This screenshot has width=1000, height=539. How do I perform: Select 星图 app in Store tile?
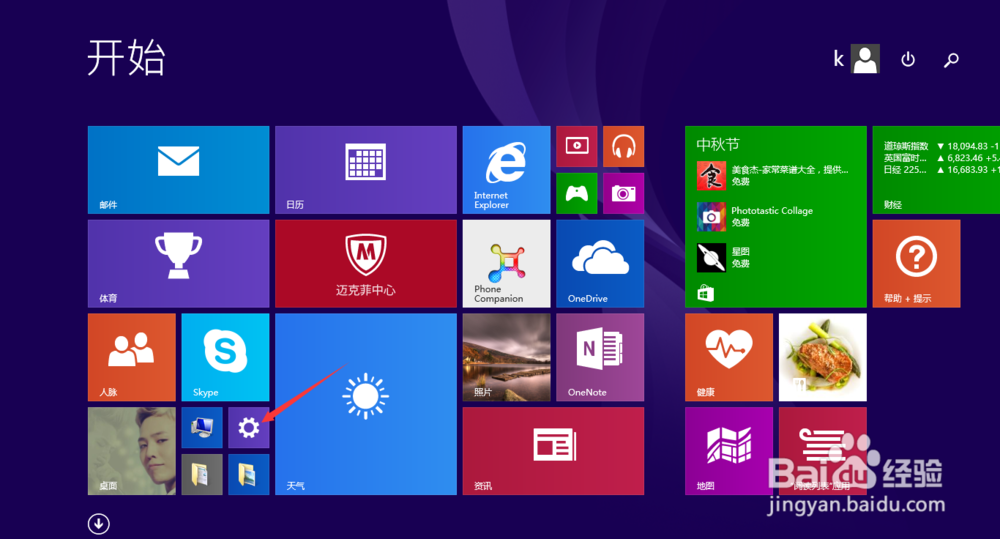click(724, 258)
